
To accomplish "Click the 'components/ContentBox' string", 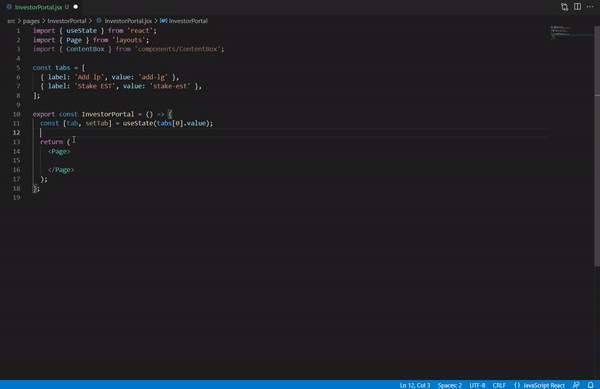I will [178, 49].
